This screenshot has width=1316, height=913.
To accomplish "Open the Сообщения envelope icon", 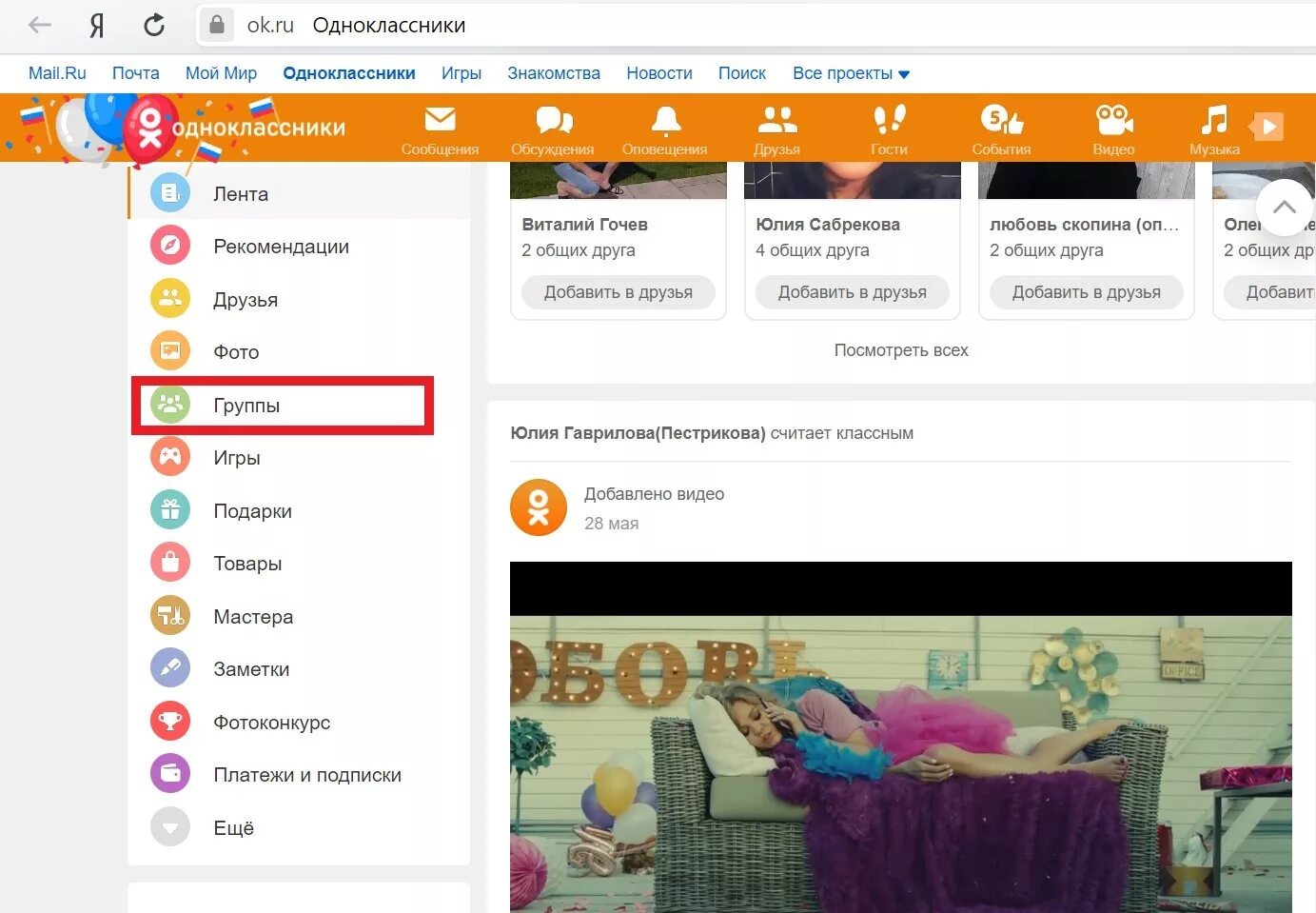I will pyautogui.click(x=440, y=120).
